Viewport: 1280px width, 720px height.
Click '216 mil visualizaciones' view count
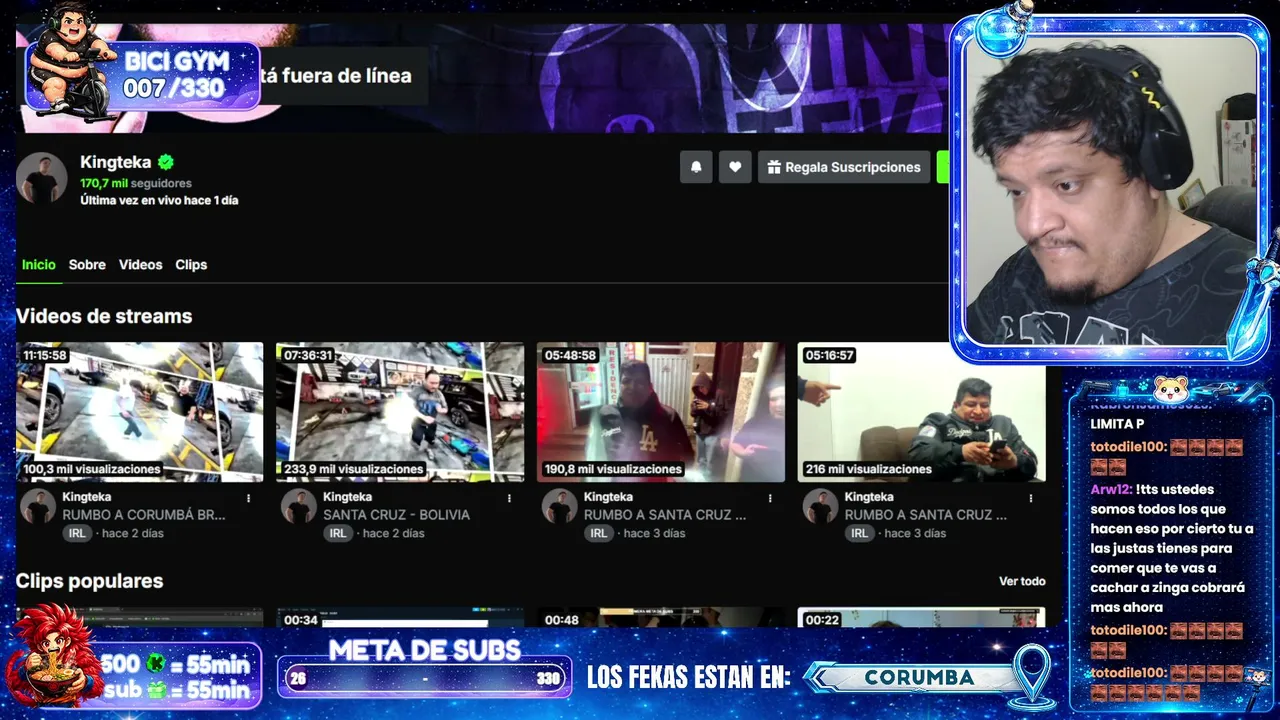point(868,469)
